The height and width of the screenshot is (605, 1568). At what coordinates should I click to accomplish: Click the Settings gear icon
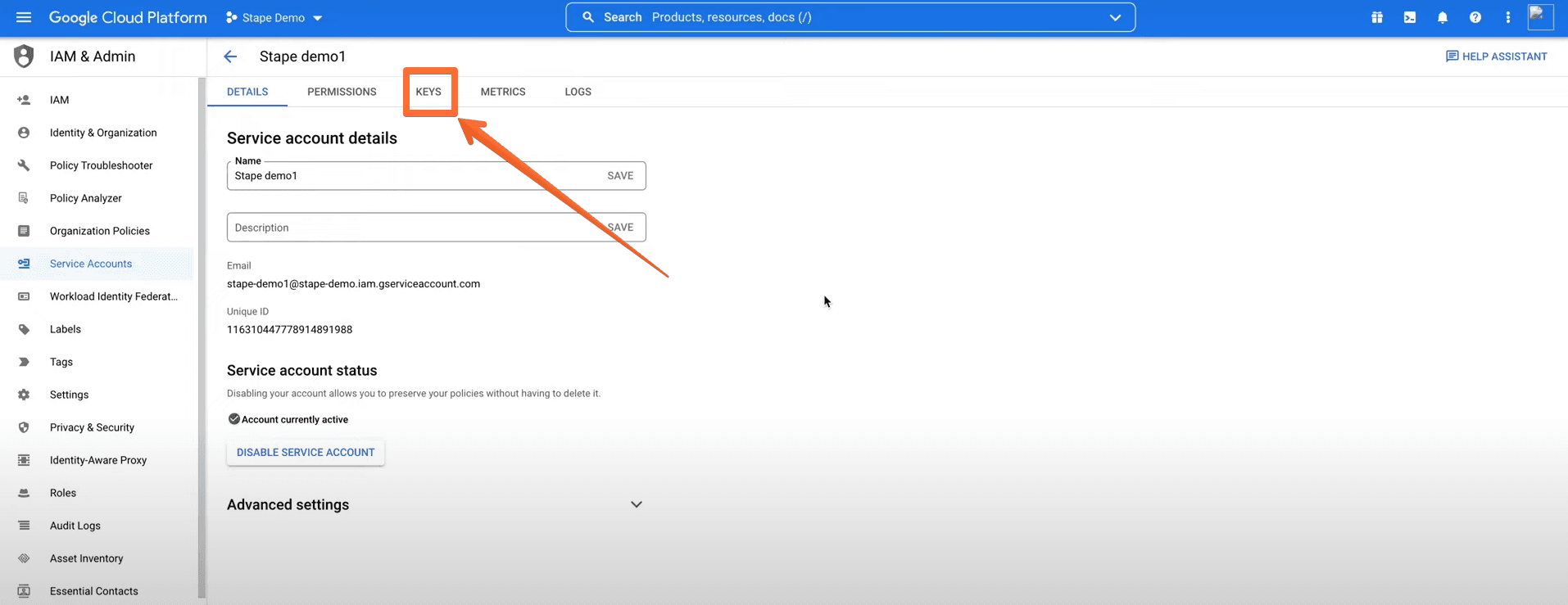[24, 395]
